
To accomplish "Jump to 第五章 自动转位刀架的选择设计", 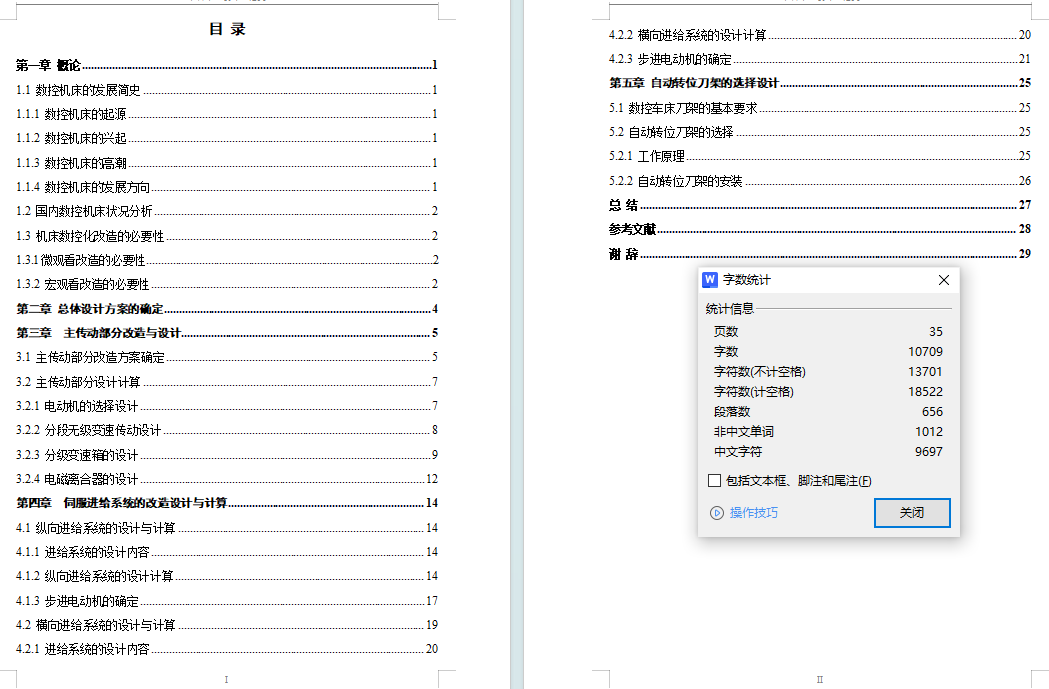I will [x=694, y=83].
